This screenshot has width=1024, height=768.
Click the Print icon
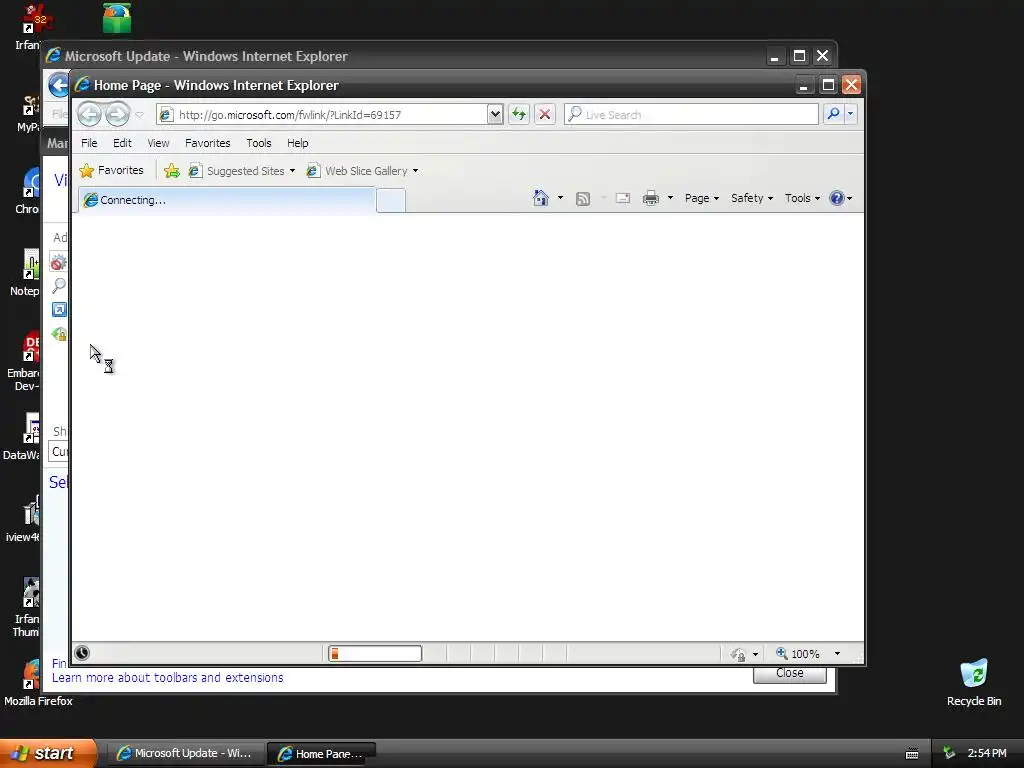(x=651, y=199)
